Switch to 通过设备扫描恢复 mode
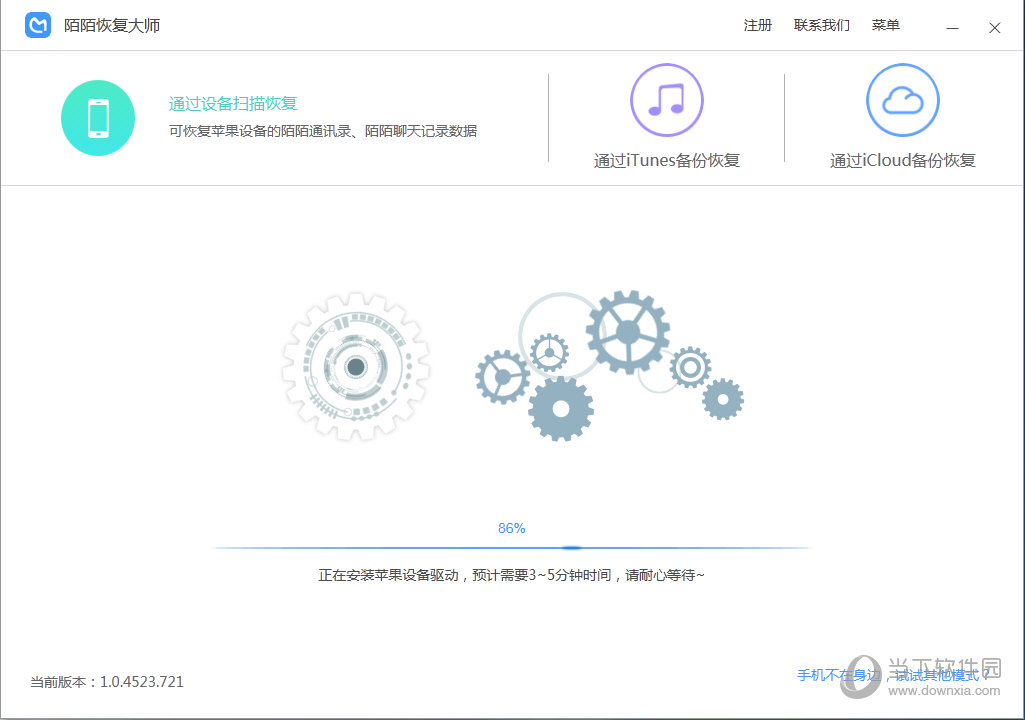 pos(233,103)
